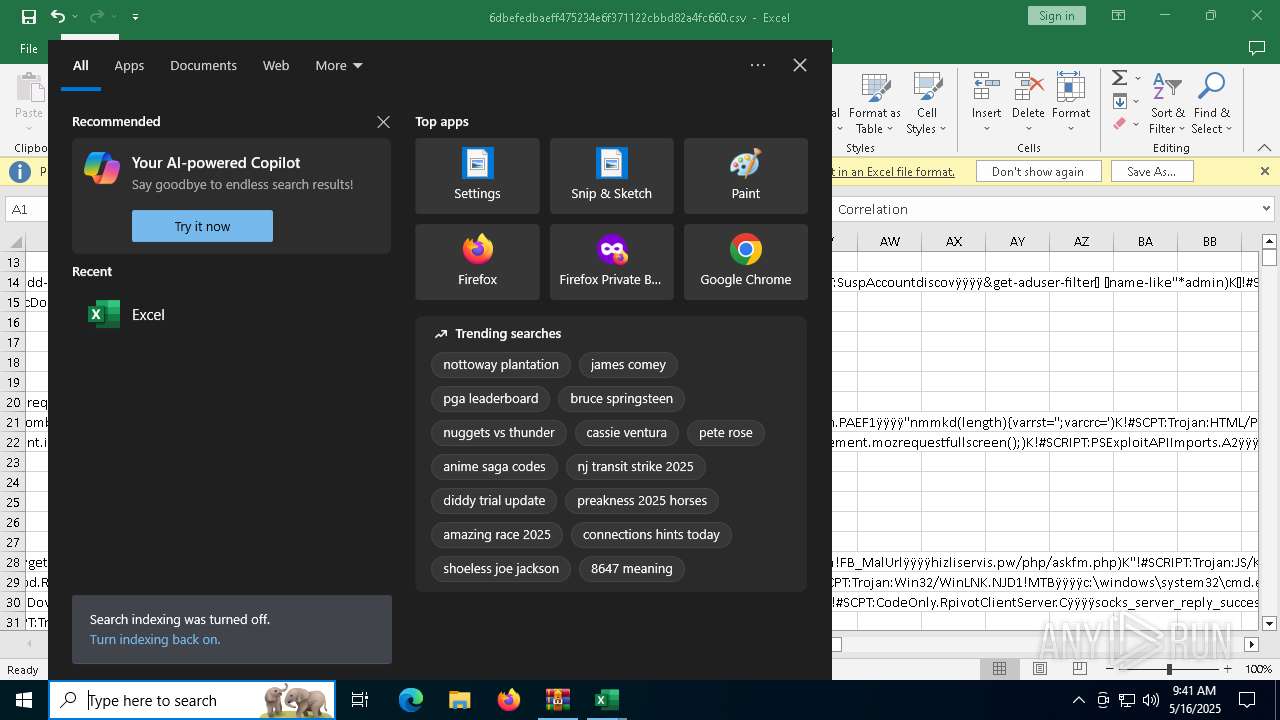Open Excel from Recent list
This screenshot has height=720, width=1280.
231,314
